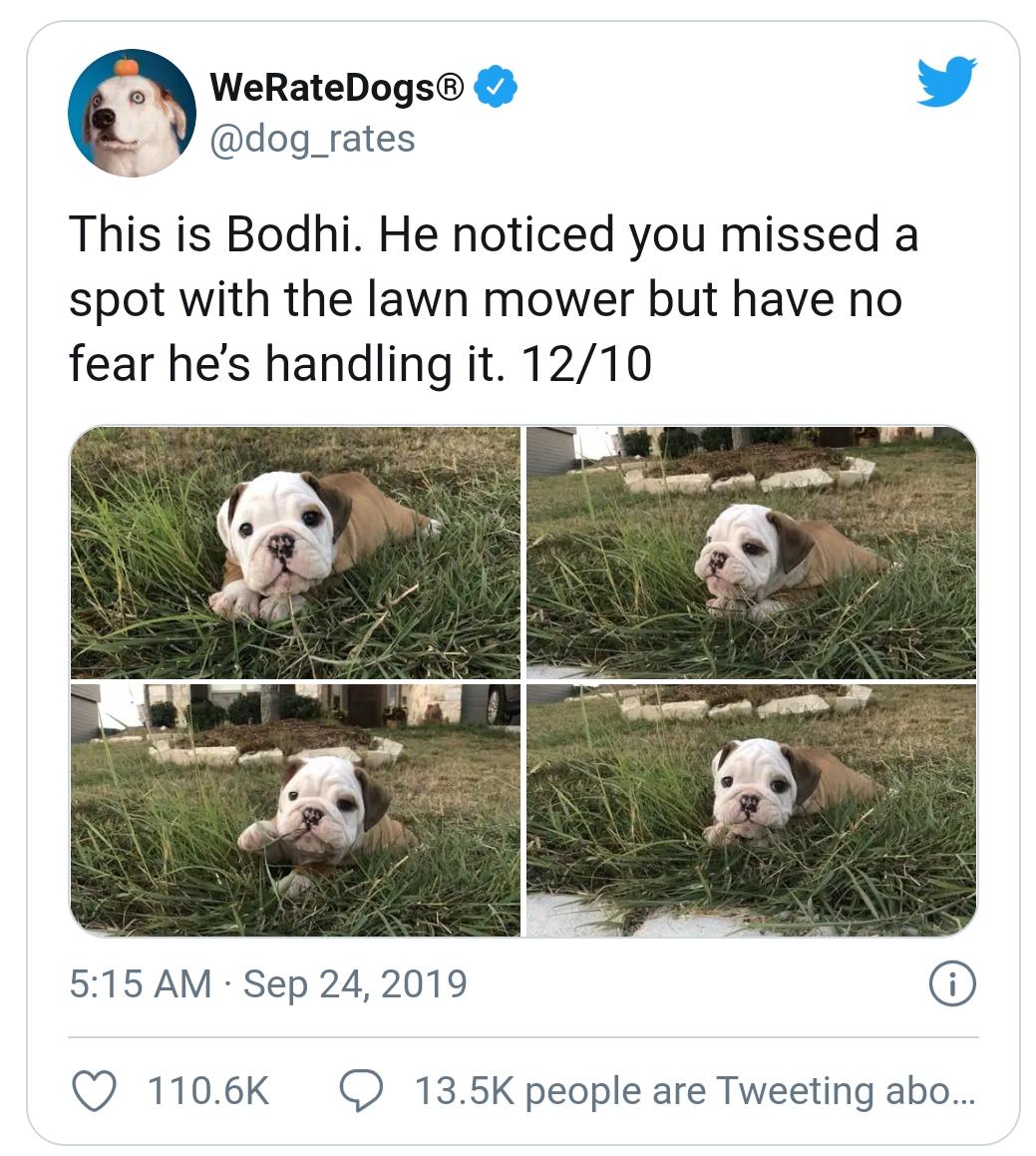Open the bottom-left puppy photo

point(295,810)
